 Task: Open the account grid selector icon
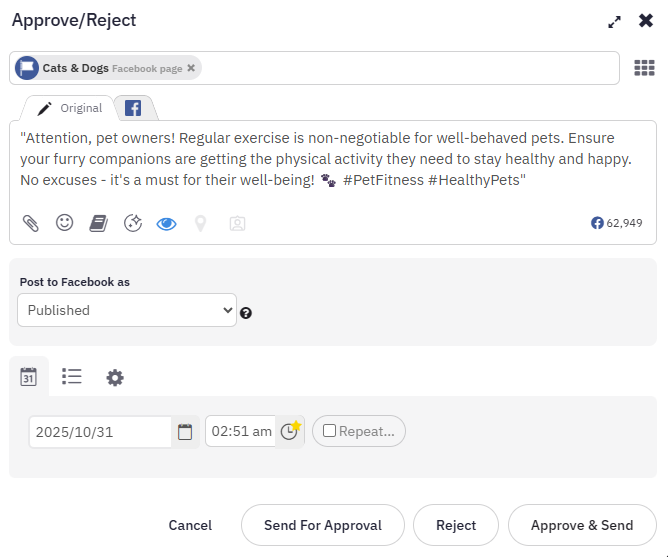(645, 68)
